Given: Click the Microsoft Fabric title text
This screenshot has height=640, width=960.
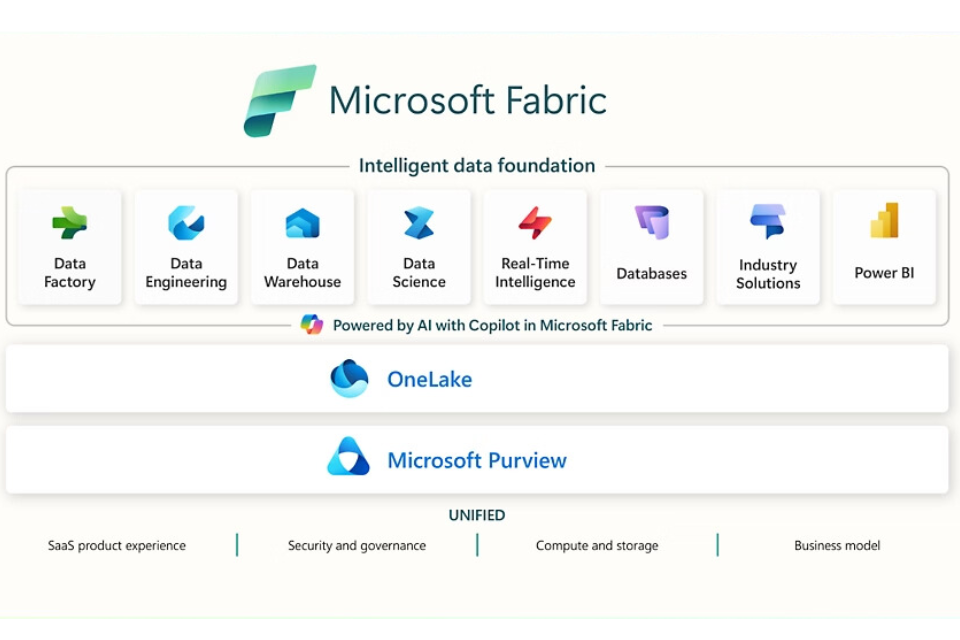Looking at the screenshot, I should [468, 101].
